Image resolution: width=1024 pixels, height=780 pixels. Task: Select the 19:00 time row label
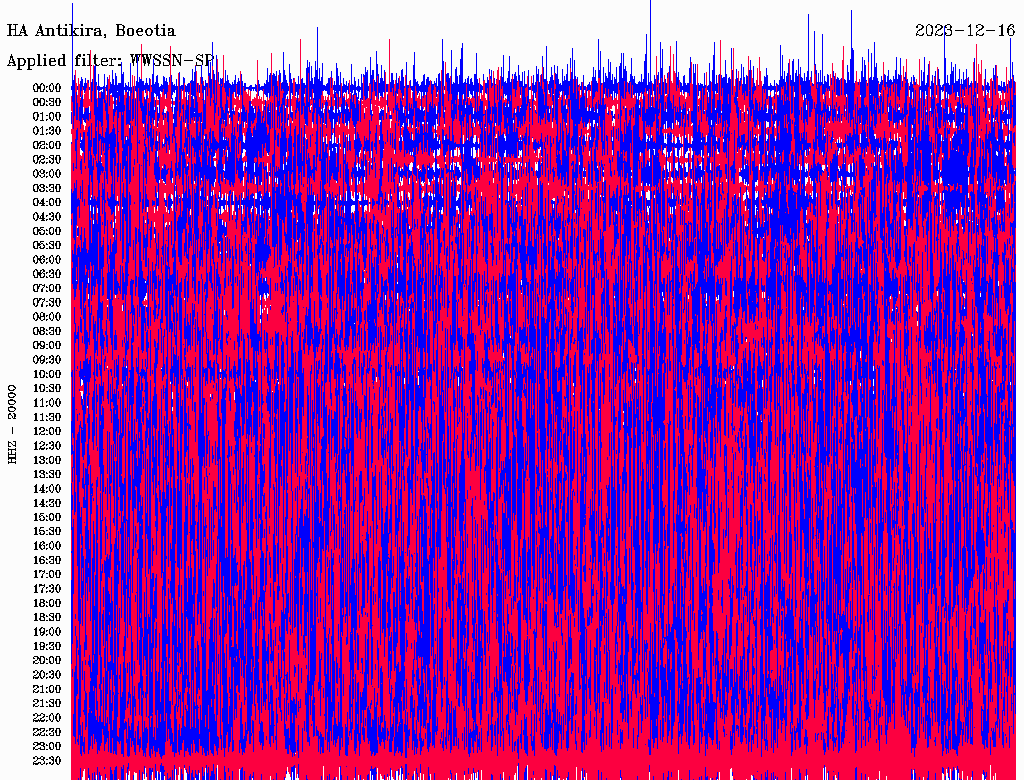coord(47,632)
